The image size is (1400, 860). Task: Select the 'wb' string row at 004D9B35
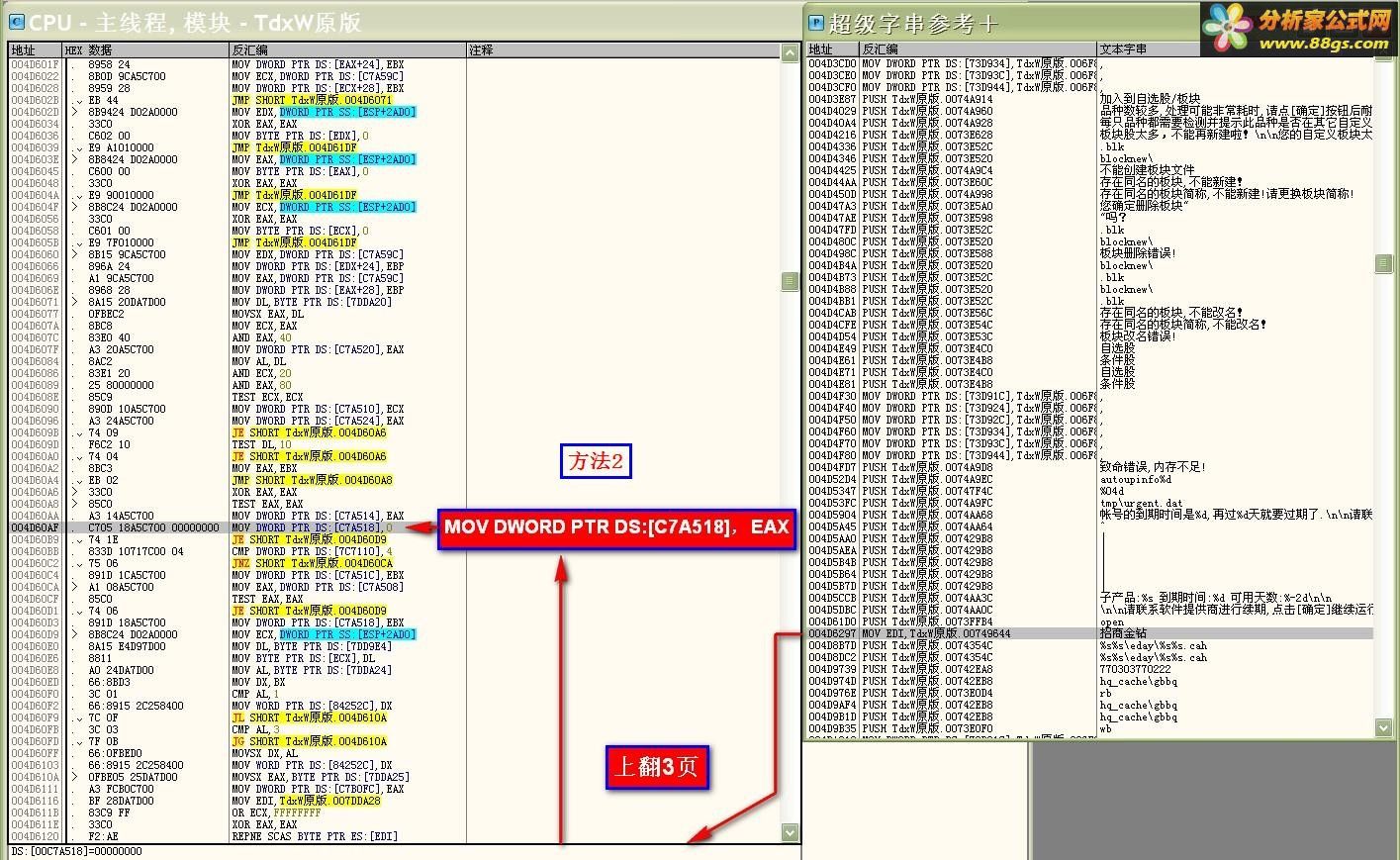(x=1090, y=728)
